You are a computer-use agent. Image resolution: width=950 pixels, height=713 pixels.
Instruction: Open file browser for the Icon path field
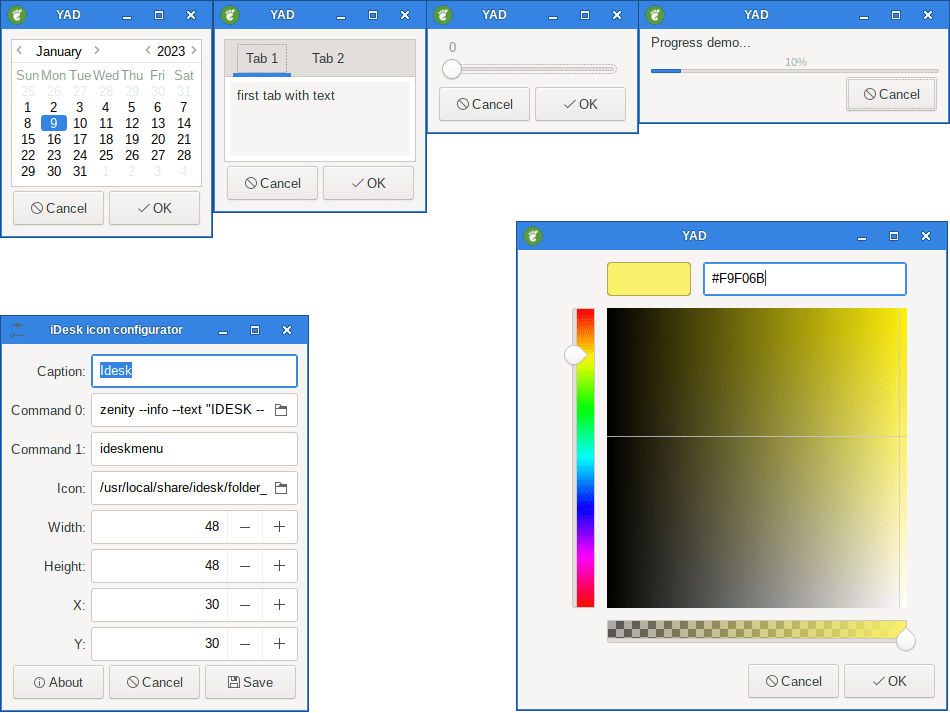tap(283, 488)
